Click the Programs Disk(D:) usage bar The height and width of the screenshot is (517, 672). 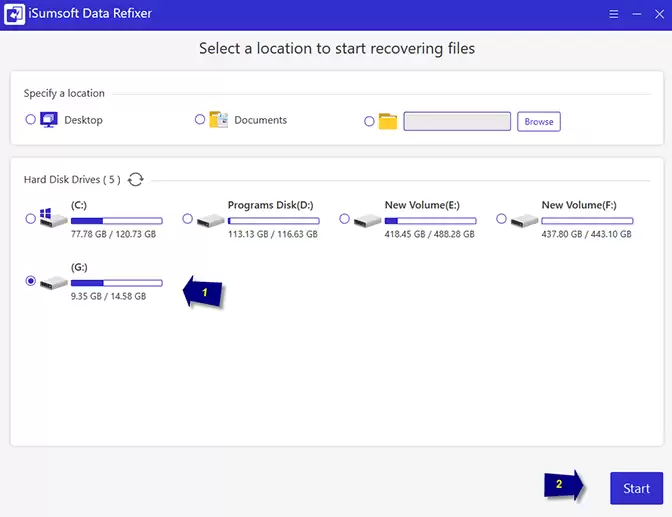(x=273, y=220)
